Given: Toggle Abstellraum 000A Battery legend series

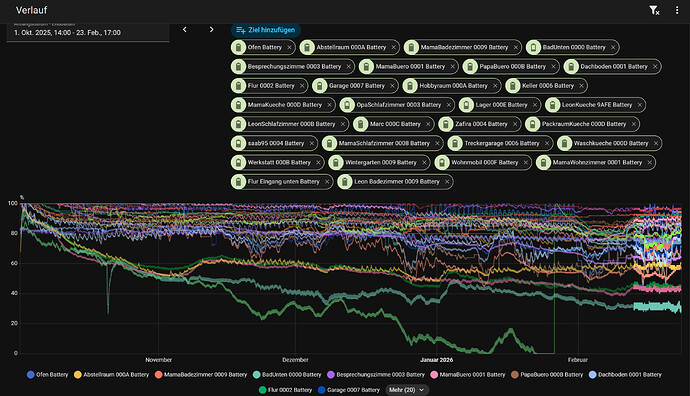Looking at the screenshot, I should click(x=111, y=375).
